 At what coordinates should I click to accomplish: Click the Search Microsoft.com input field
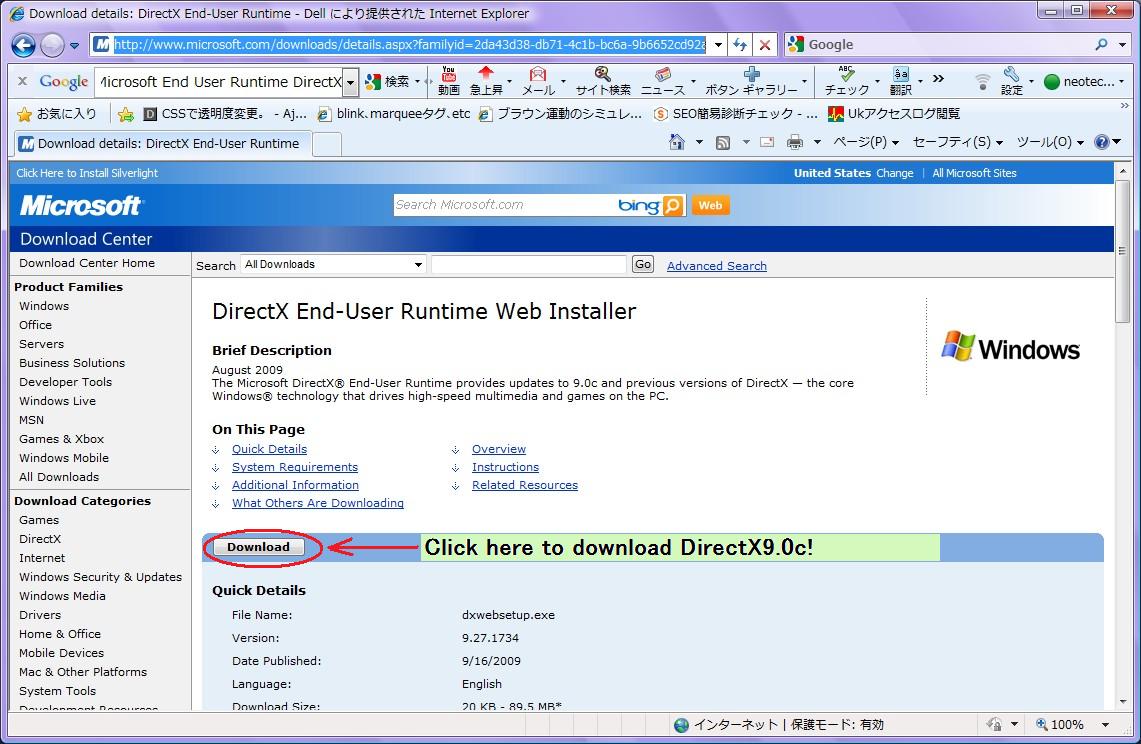click(x=504, y=205)
